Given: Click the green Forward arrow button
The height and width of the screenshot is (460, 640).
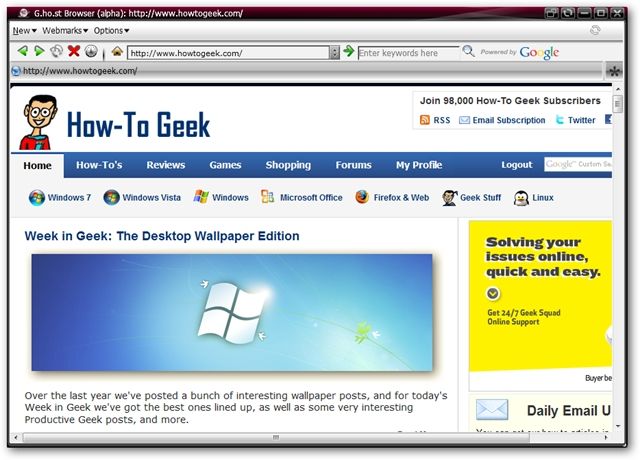Looking at the screenshot, I should tap(39, 51).
